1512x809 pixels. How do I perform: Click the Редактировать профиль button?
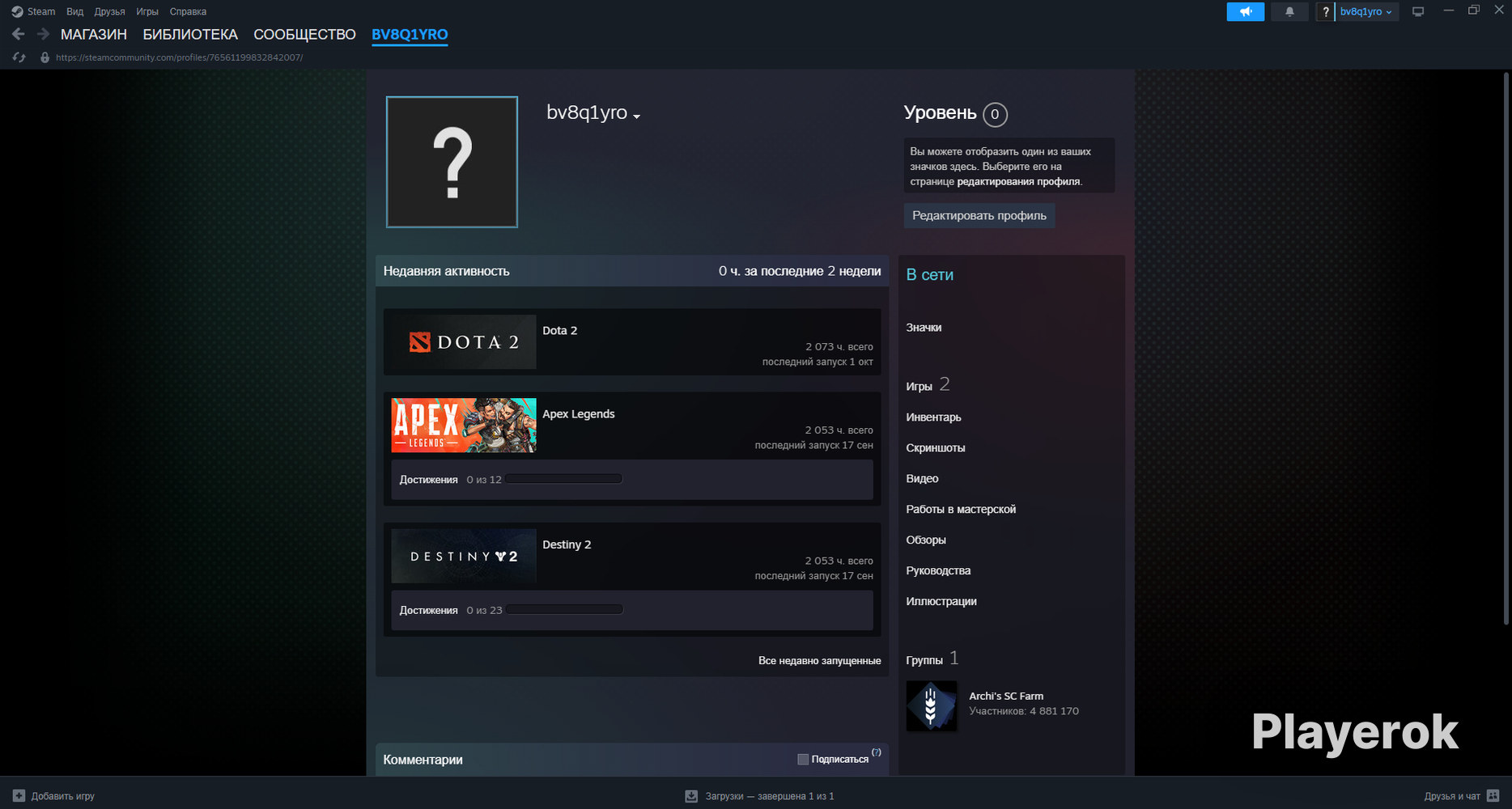click(x=979, y=215)
